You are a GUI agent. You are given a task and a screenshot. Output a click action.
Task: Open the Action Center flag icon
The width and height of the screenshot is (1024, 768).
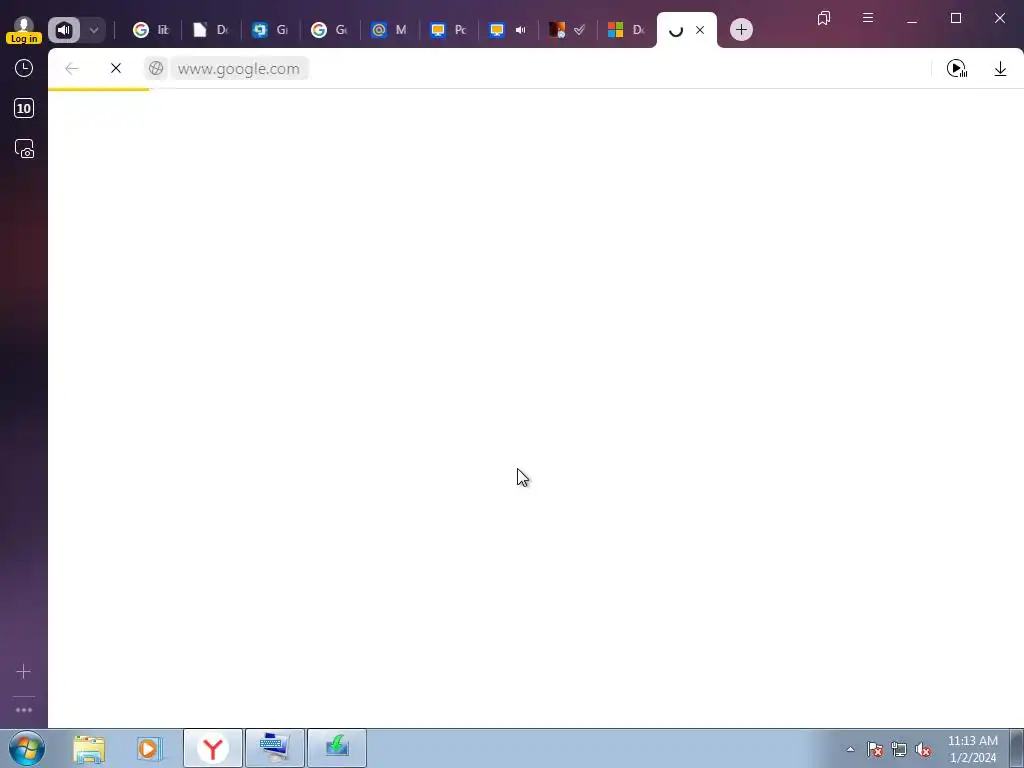tap(875, 750)
